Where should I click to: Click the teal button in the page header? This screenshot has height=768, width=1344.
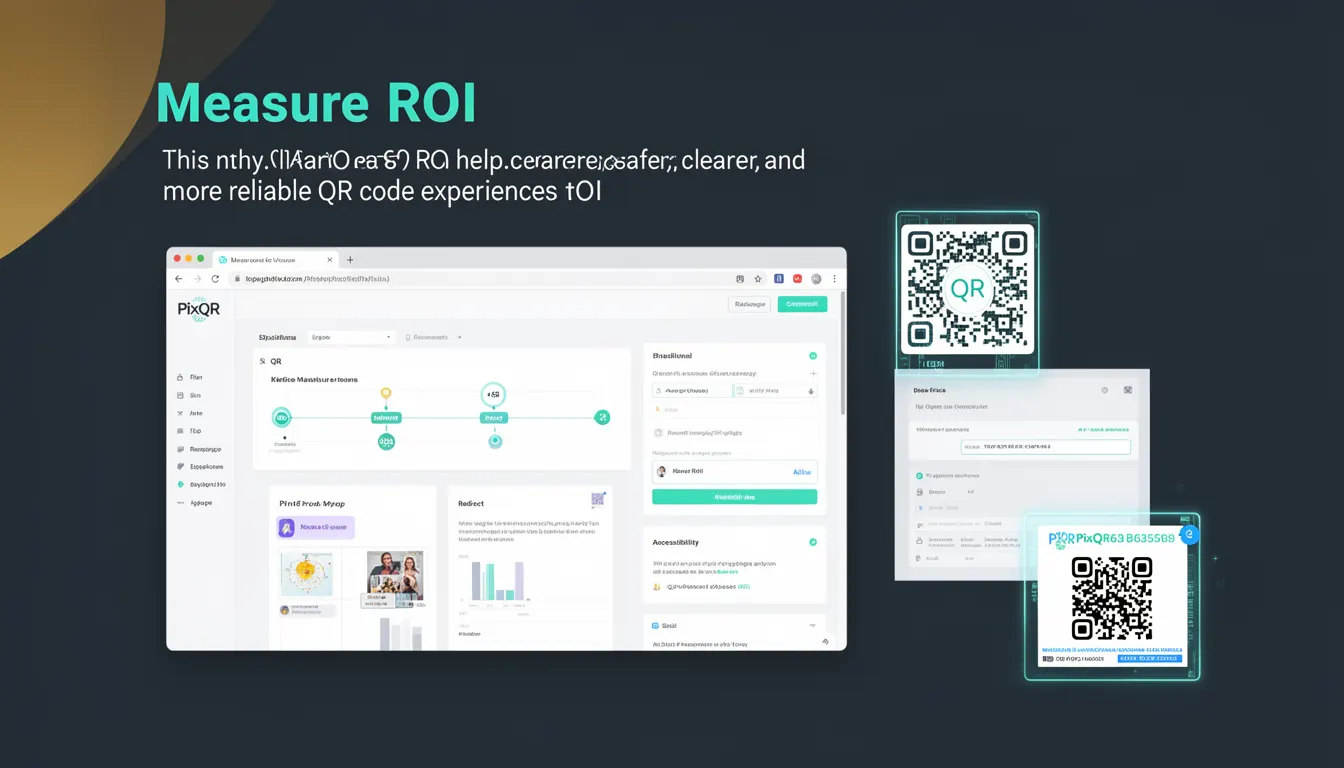pos(802,304)
